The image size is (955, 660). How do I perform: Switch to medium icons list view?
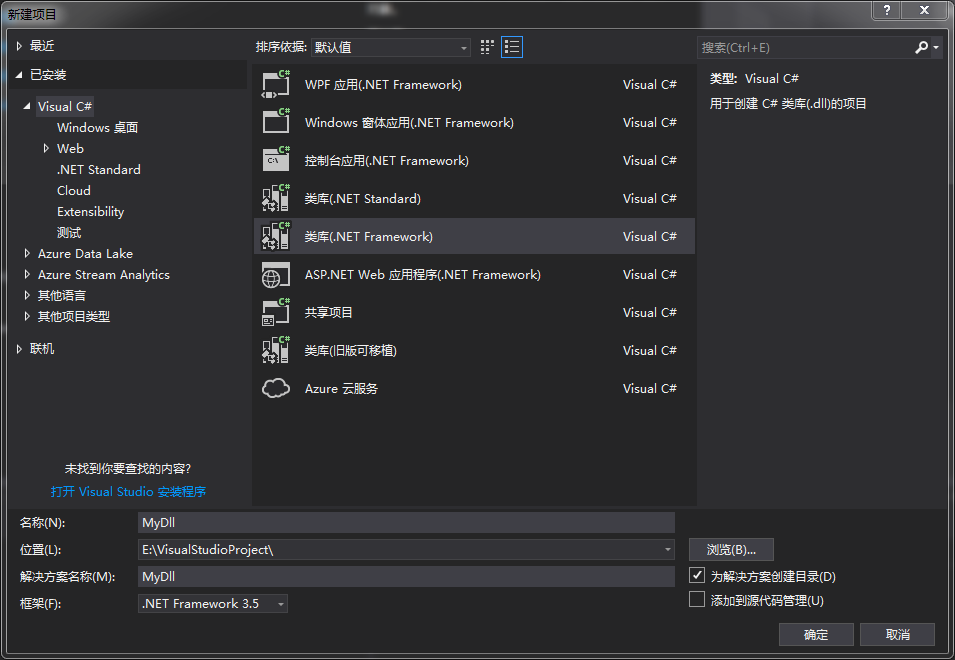(512, 47)
